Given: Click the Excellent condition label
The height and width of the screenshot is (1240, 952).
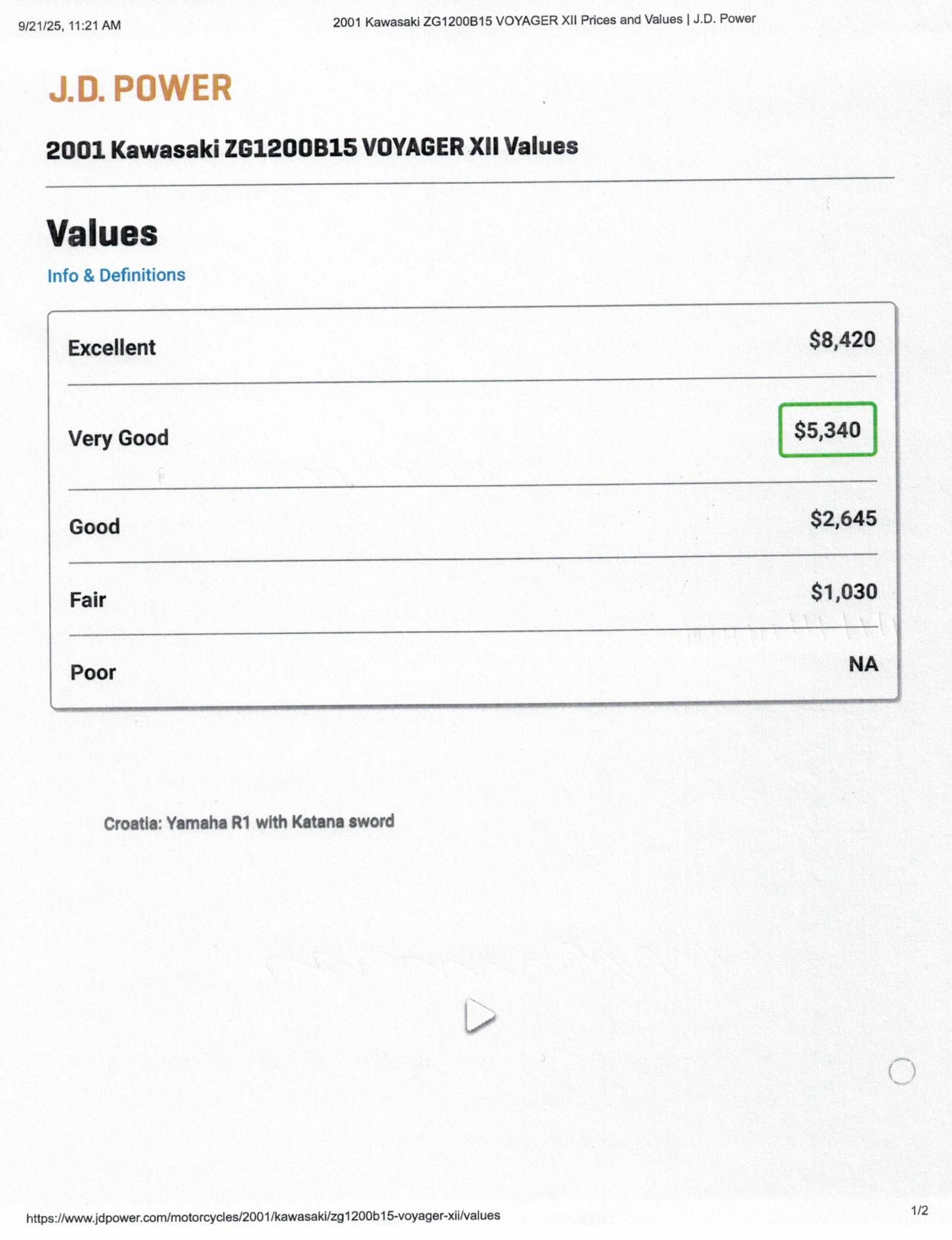Looking at the screenshot, I should (111, 348).
